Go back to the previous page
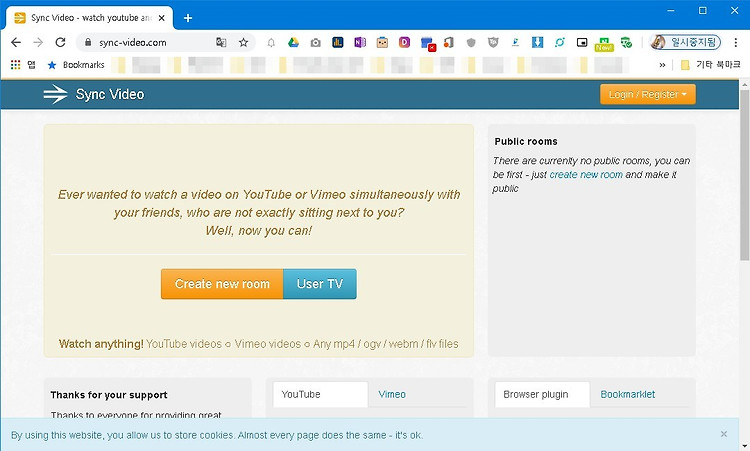 [16, 43]
